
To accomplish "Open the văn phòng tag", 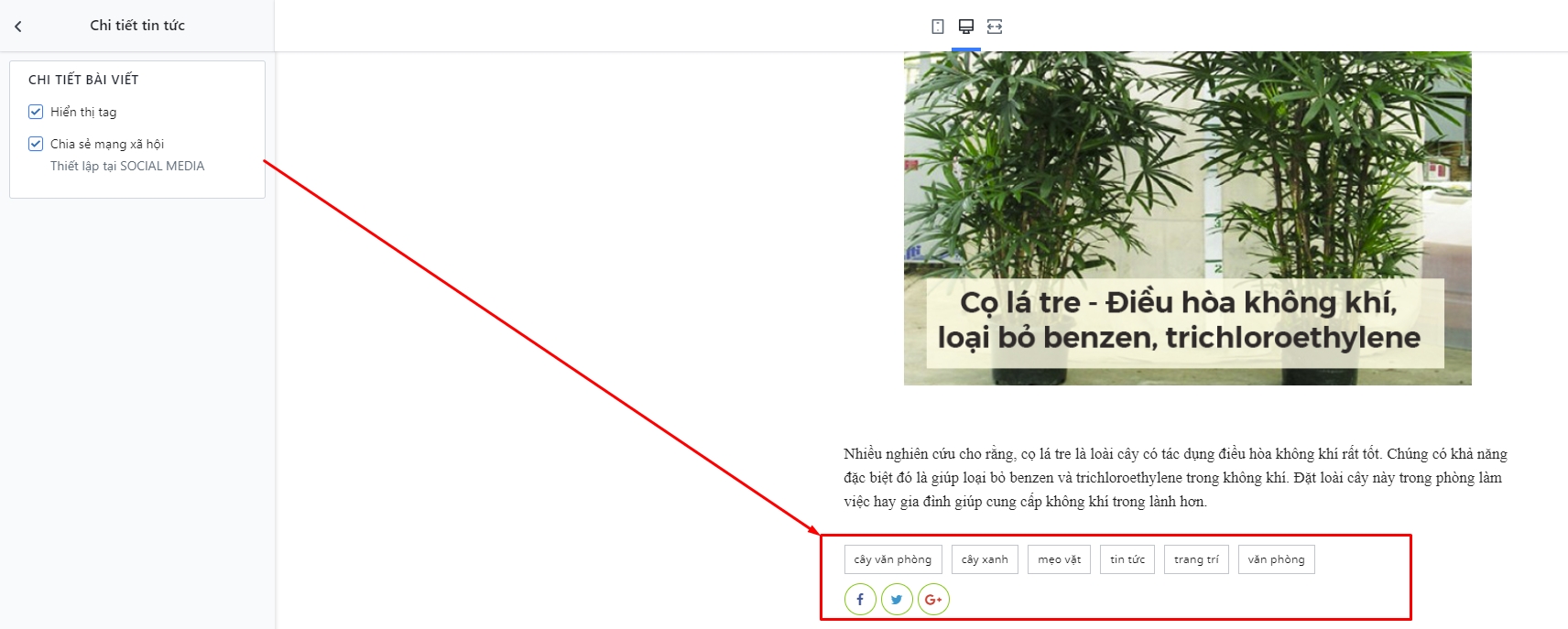I will 1277,559.
